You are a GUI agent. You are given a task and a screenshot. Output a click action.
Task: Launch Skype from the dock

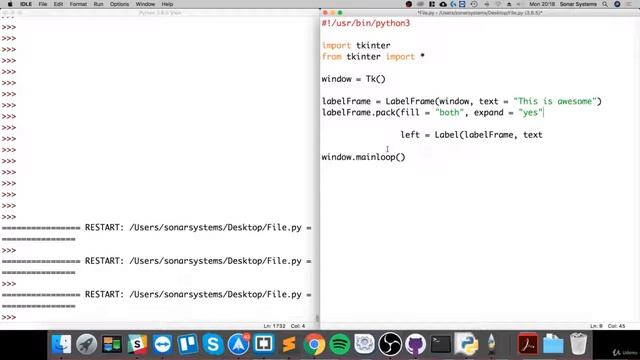tap(213, 344)
